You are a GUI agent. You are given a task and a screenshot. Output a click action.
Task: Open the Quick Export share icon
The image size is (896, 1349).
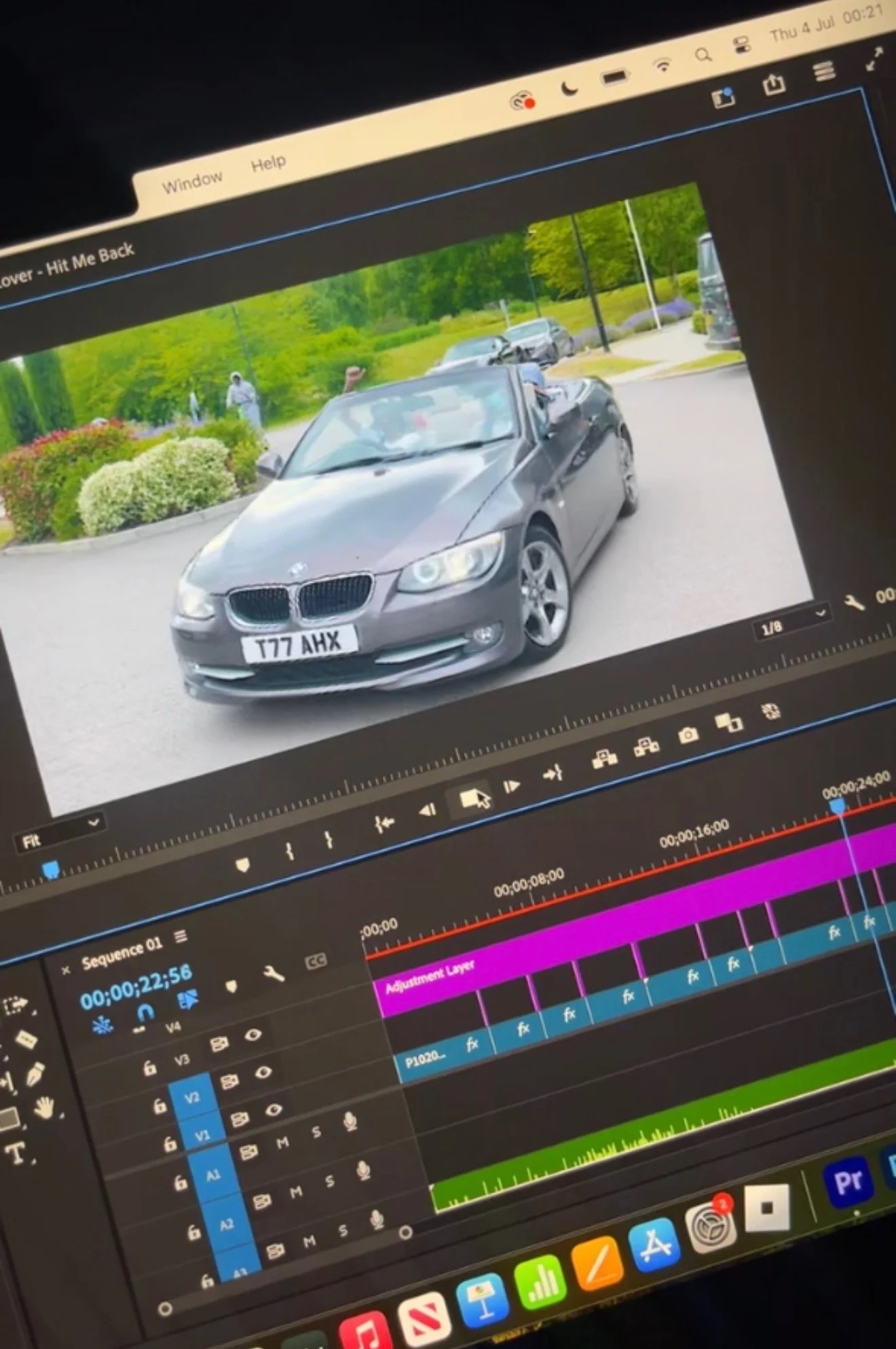(774, 84)
